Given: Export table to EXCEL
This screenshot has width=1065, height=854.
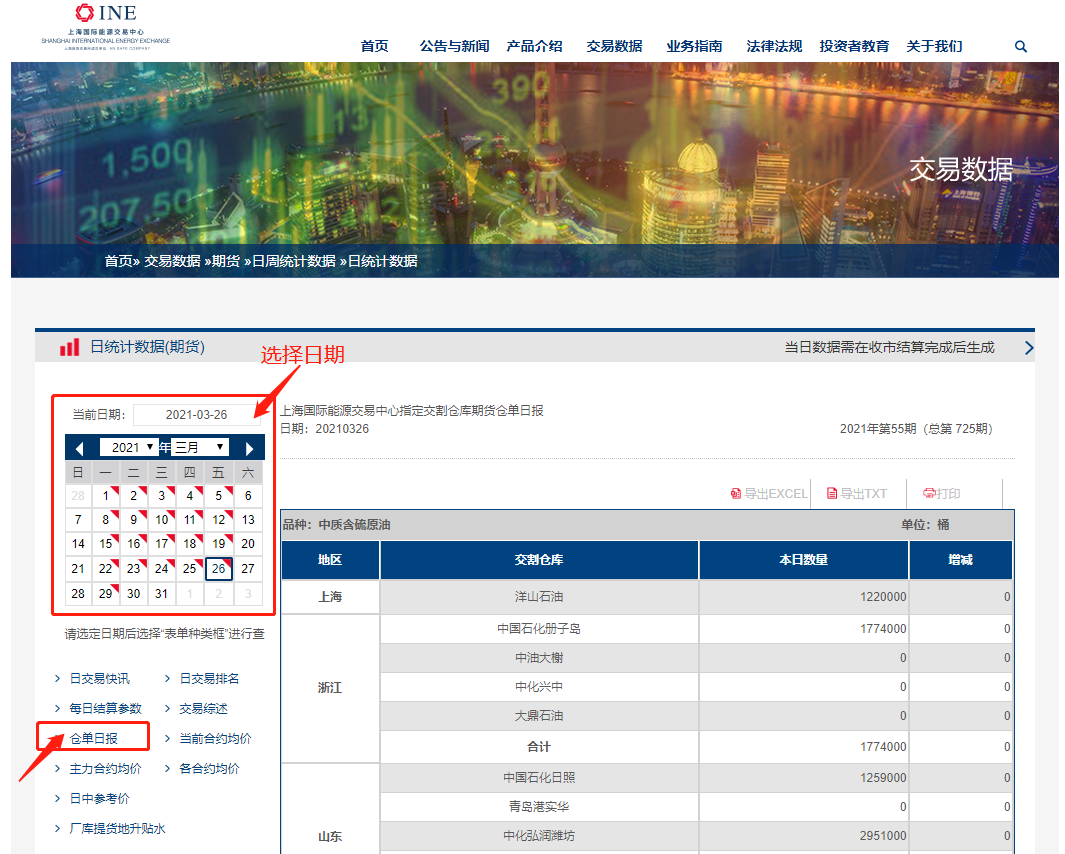Looking at the screenshot, I should (x=769, y=494).
